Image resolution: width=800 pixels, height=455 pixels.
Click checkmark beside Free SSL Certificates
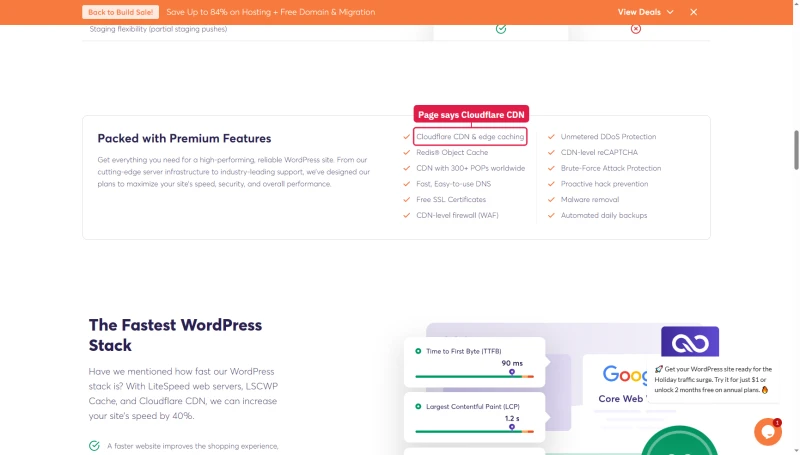click(407, 199)
